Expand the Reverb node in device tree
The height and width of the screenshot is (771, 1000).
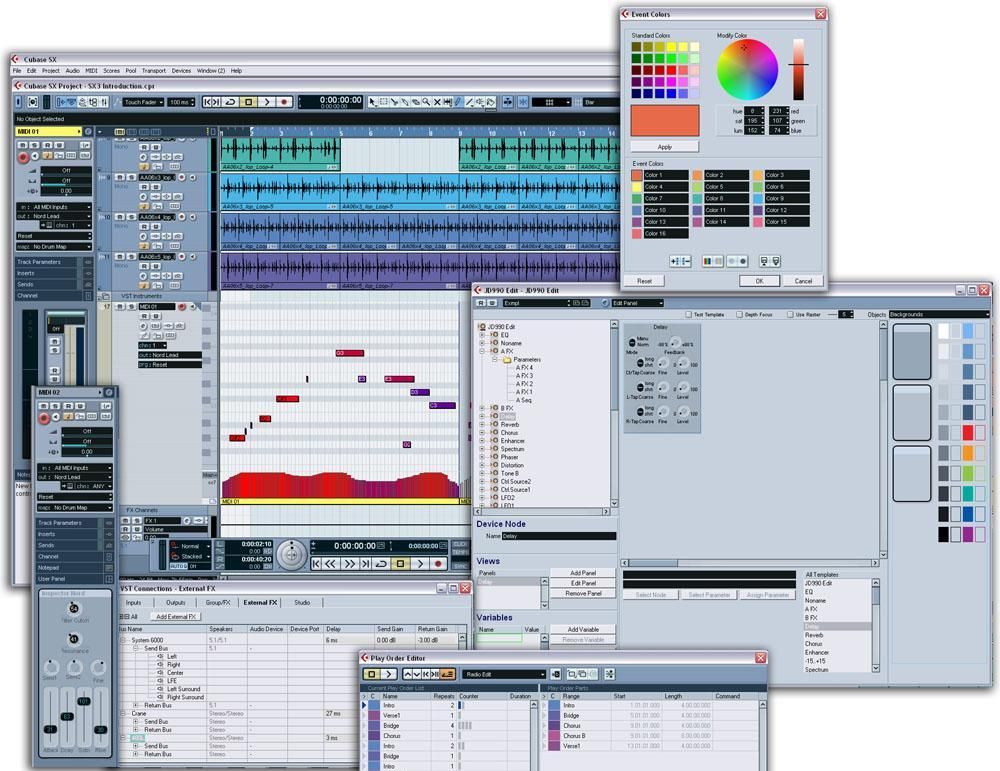click(x=482, y=425)
